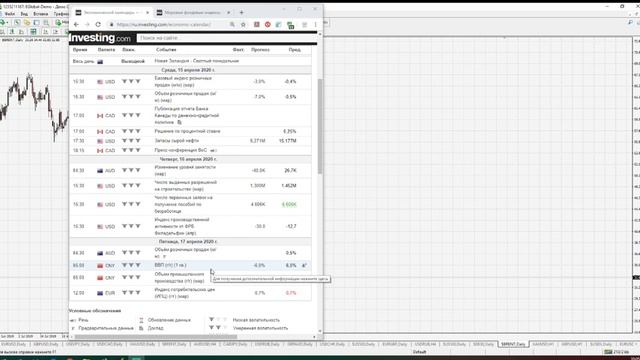Click the Валюта column header

click(106, 49)
